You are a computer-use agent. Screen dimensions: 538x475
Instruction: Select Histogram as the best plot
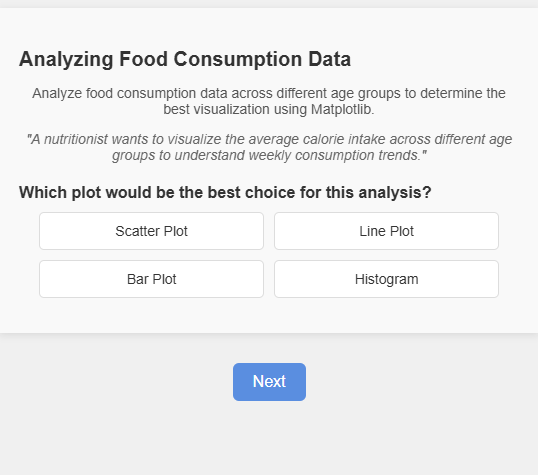coord(386,279)
